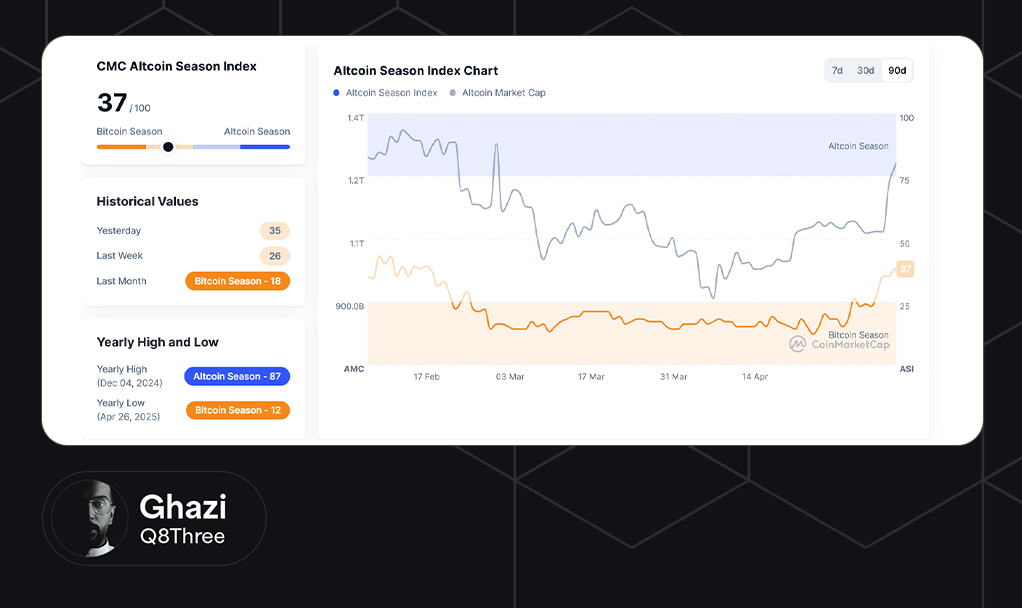
Task: Click the 17 Feb date on axis
Action: pyautogui.click(x=427, y=377)
